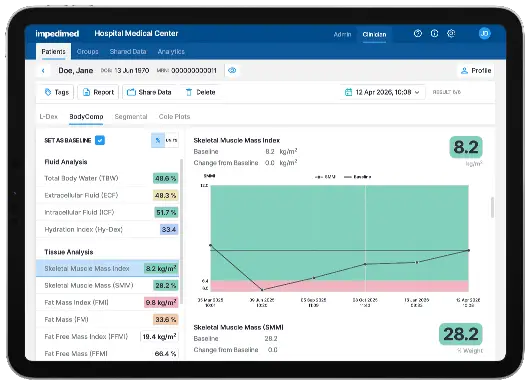This screenshot has width=531, height=386.
Task: Delete the measurement
Action: pos(200,92)
